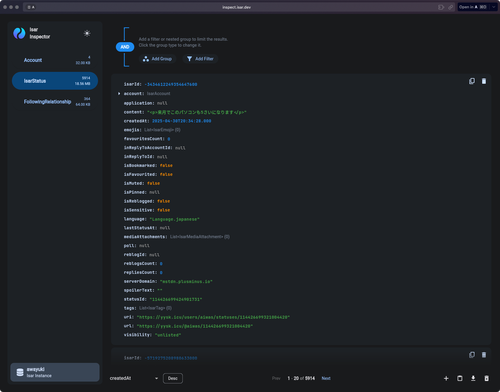Viewport: 500px width, 392px height.
Task: Click the poll null value
Action: (x=144, y=246)
